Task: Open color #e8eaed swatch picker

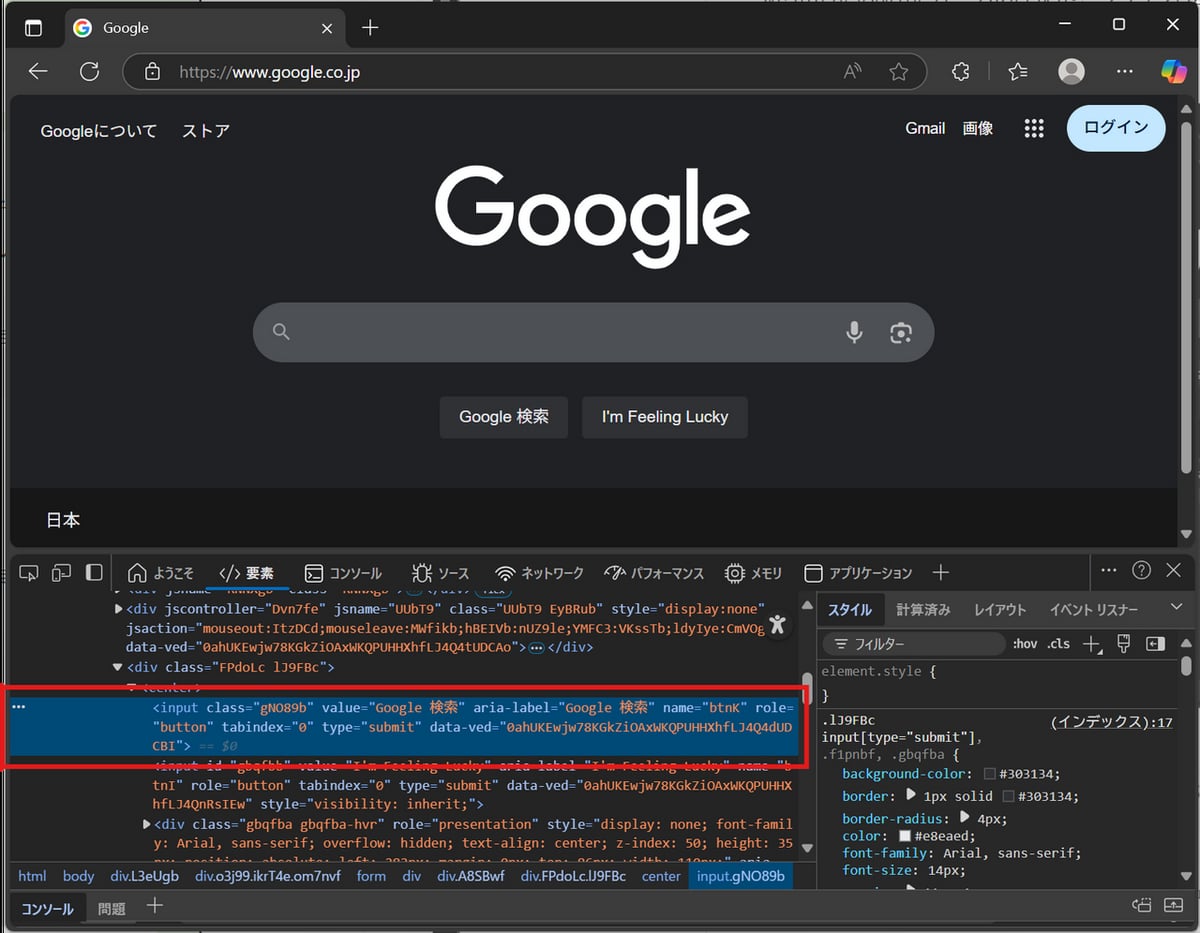Action: [905, 836]
